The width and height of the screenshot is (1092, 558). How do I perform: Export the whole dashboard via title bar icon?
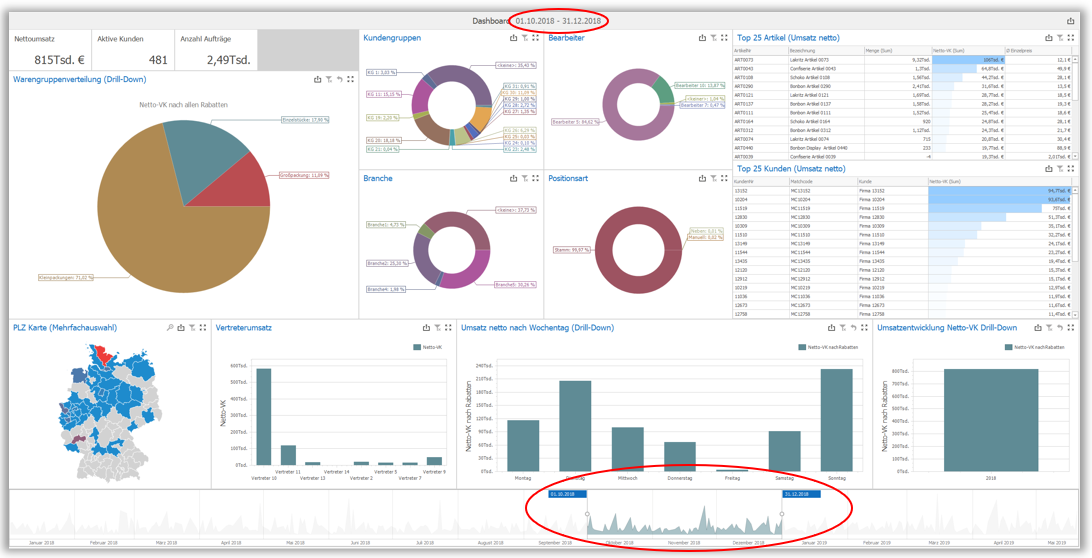(1070, 22)
